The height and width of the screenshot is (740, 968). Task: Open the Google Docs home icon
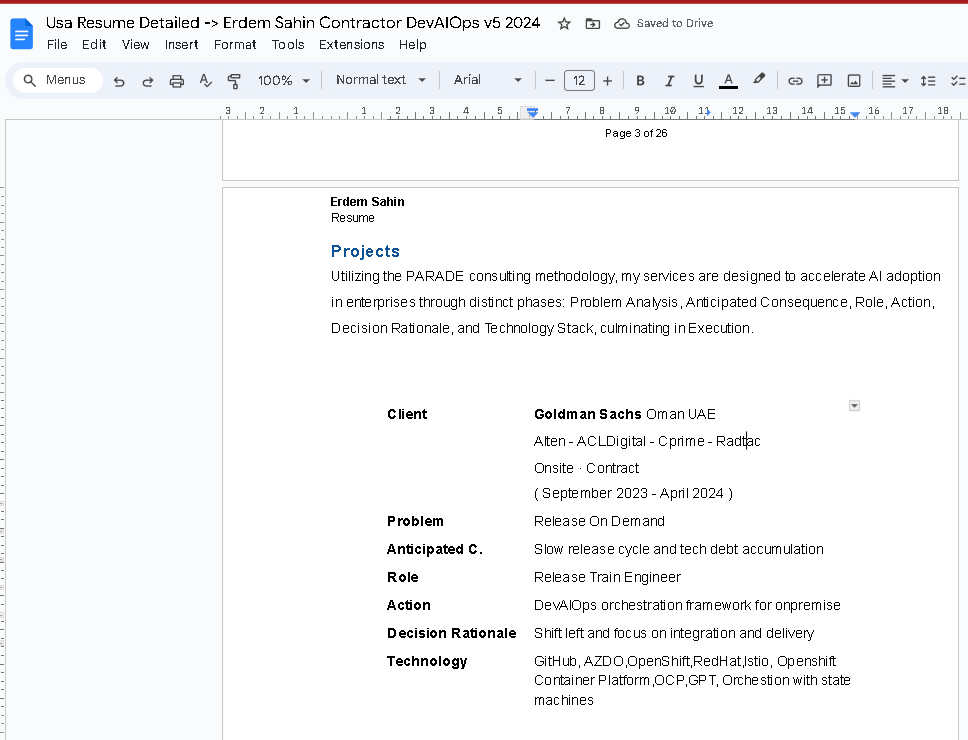click(x=22, y=33)
